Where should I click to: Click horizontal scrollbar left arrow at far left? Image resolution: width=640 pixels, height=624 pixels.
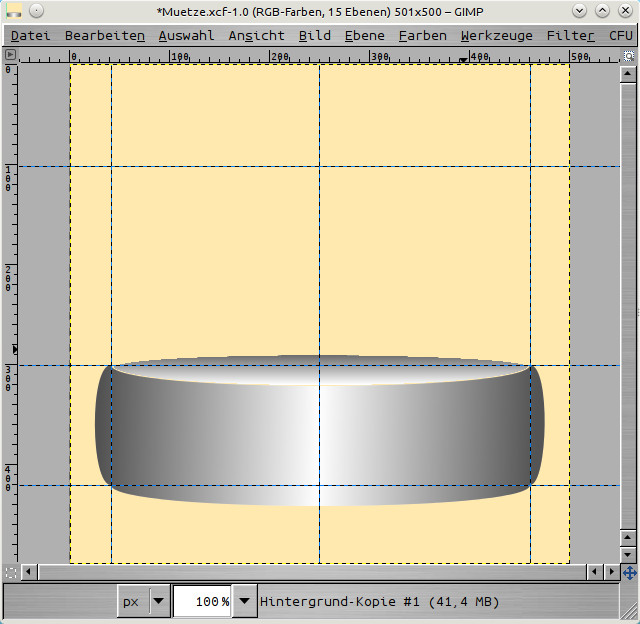(x=28, y=572)
